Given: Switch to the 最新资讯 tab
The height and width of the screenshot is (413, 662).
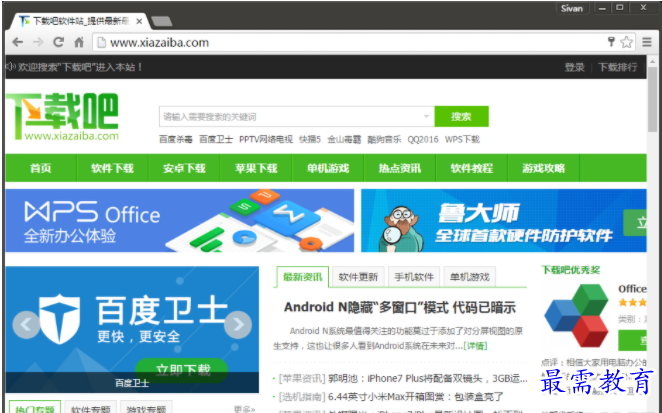Looking at the screenshot, I should pos(303,277).
